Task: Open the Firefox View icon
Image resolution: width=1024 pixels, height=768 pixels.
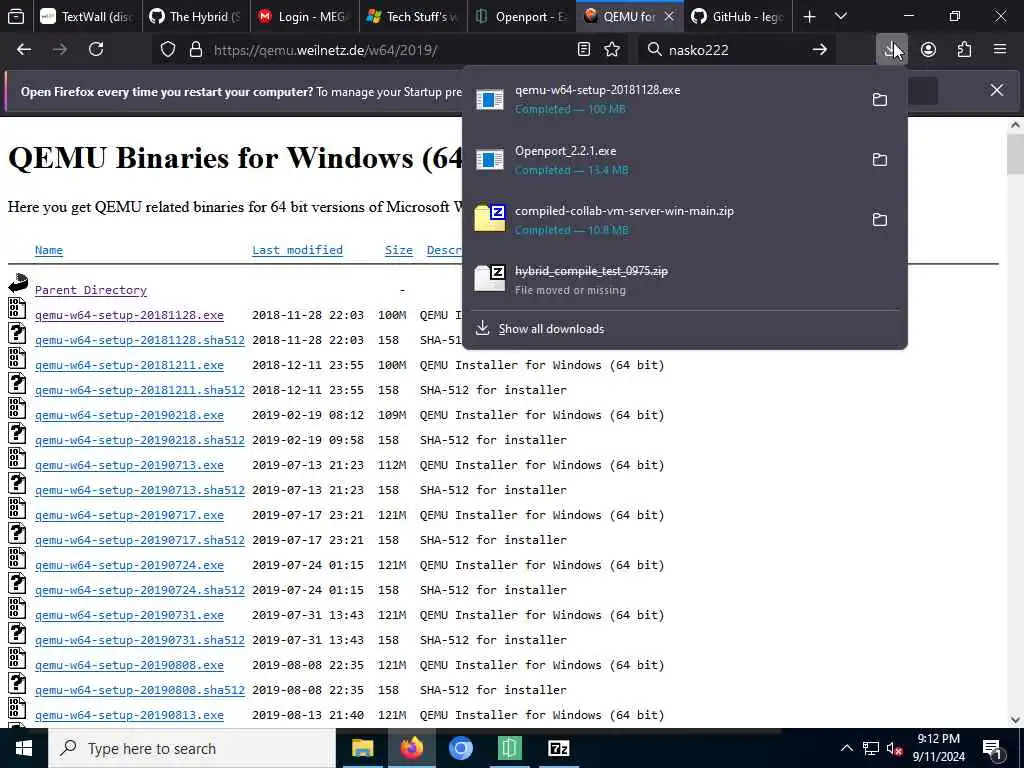Action: [16, 17]
